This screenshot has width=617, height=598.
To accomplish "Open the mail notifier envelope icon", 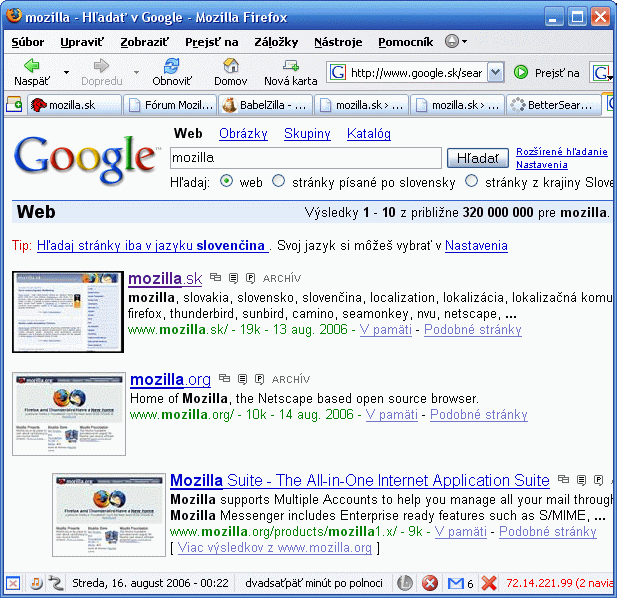I will click(456, 583).
